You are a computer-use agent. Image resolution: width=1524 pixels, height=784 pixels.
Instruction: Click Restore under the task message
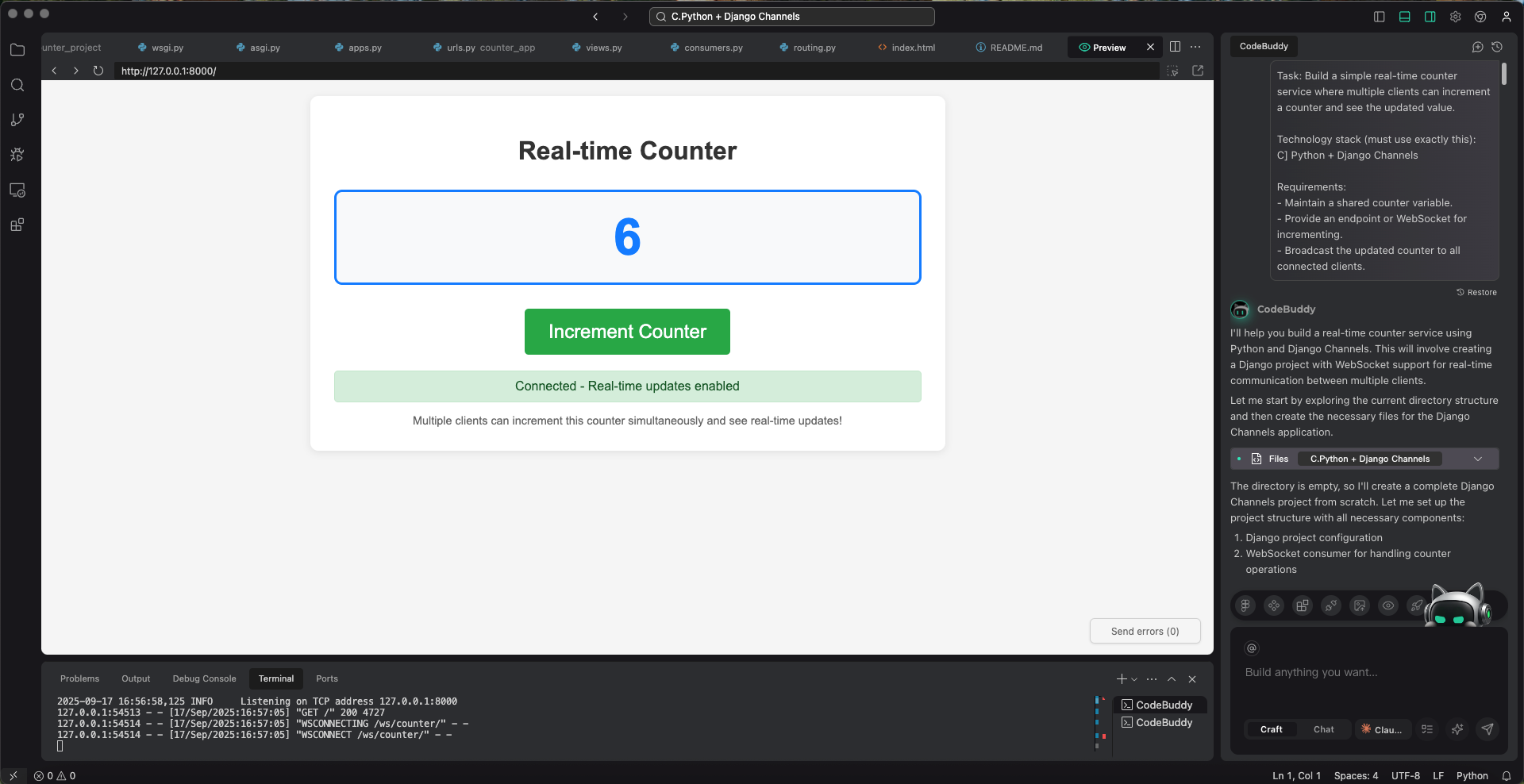point(1476,292)
